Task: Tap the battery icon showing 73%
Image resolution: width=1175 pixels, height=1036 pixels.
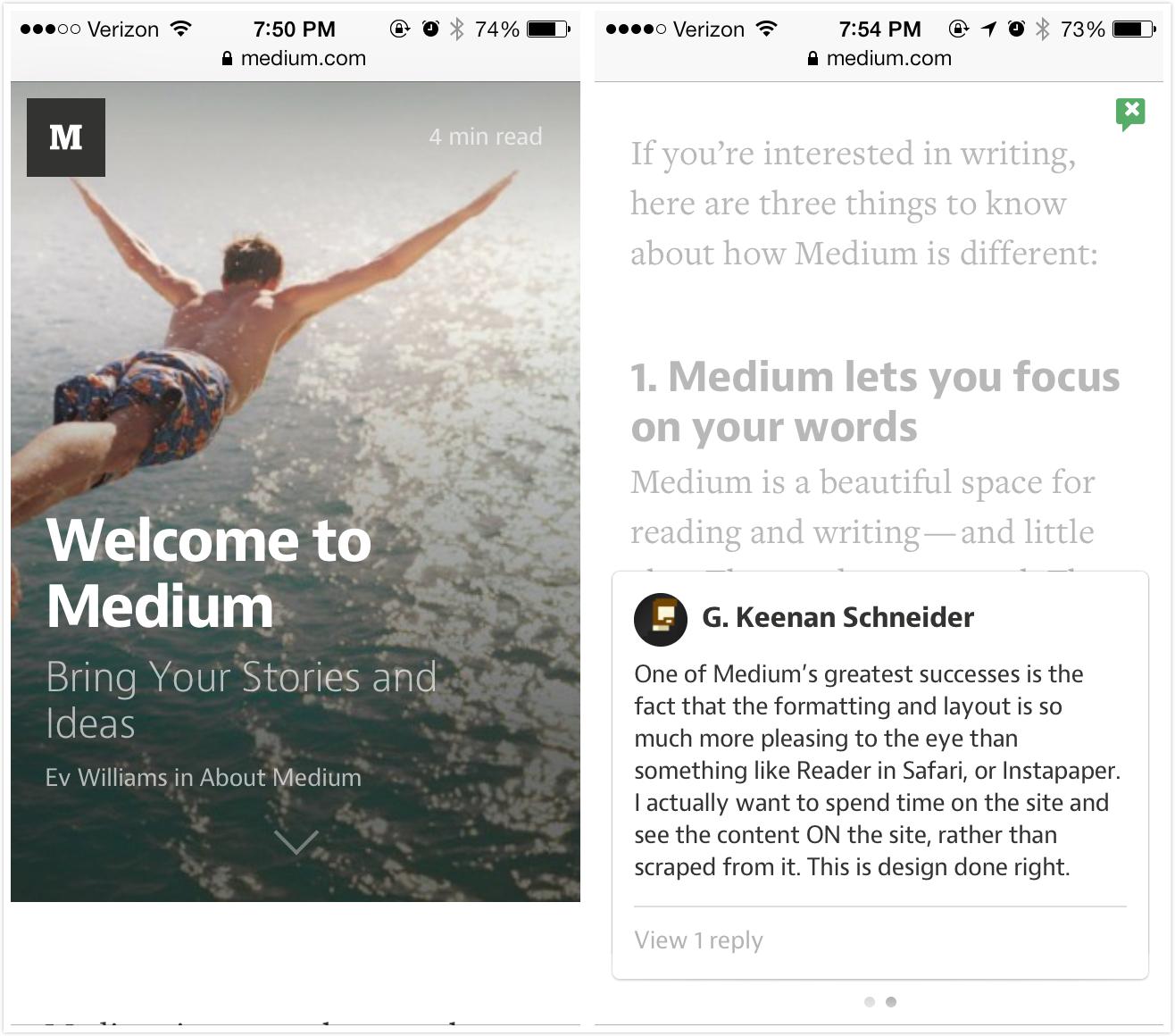Action: pyautogui.click(x=1134, y=29)
